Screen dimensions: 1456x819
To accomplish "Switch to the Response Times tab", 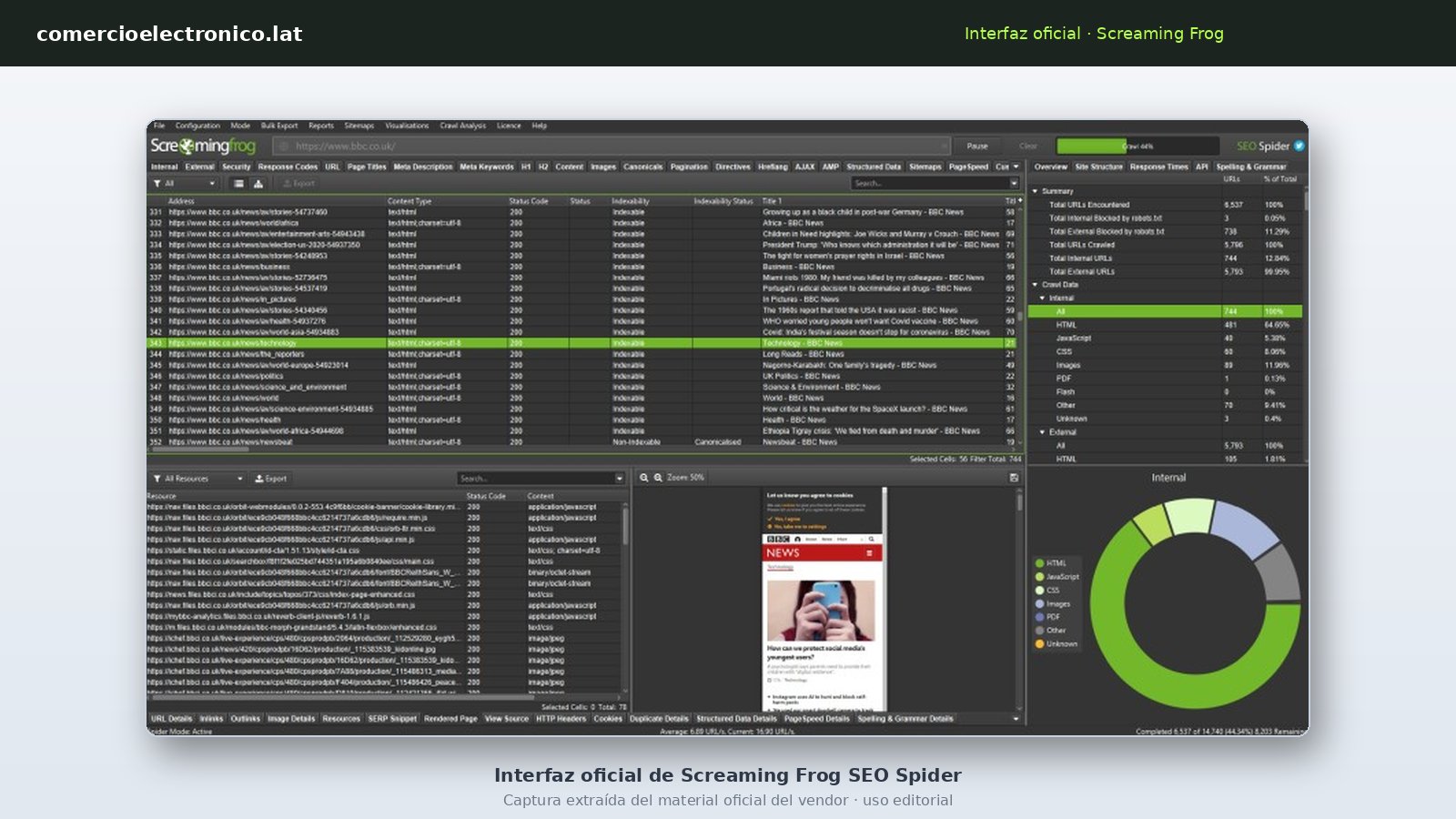I will [1159, 167].
